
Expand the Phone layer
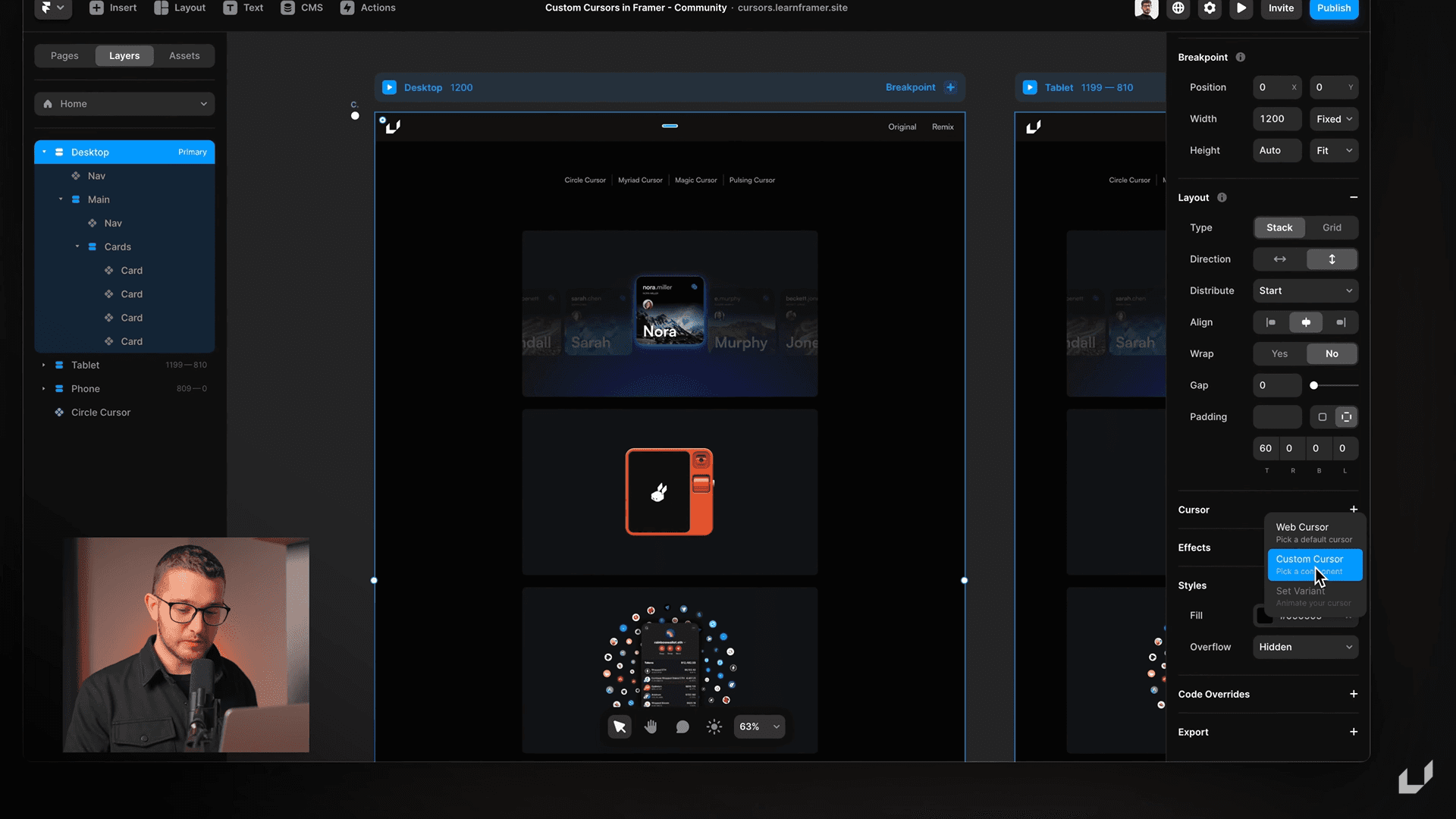44,389
